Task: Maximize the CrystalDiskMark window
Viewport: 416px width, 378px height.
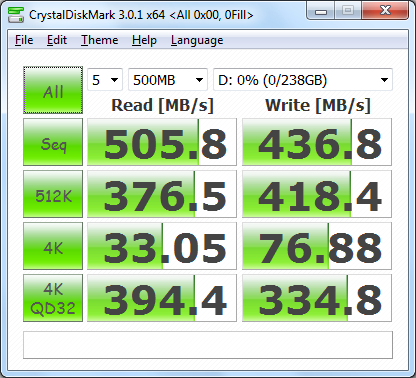Action: (x=348, y=11)
